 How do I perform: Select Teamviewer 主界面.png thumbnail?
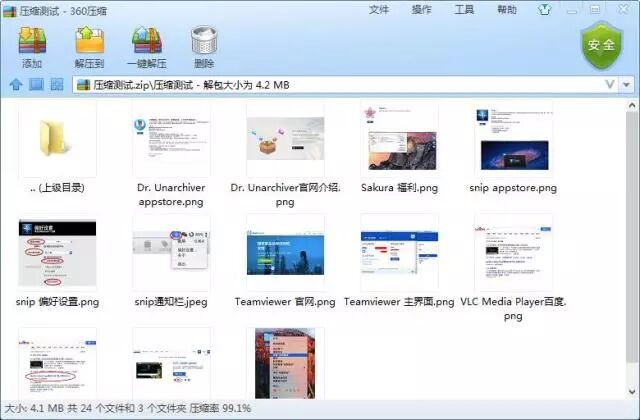point(400,253)
